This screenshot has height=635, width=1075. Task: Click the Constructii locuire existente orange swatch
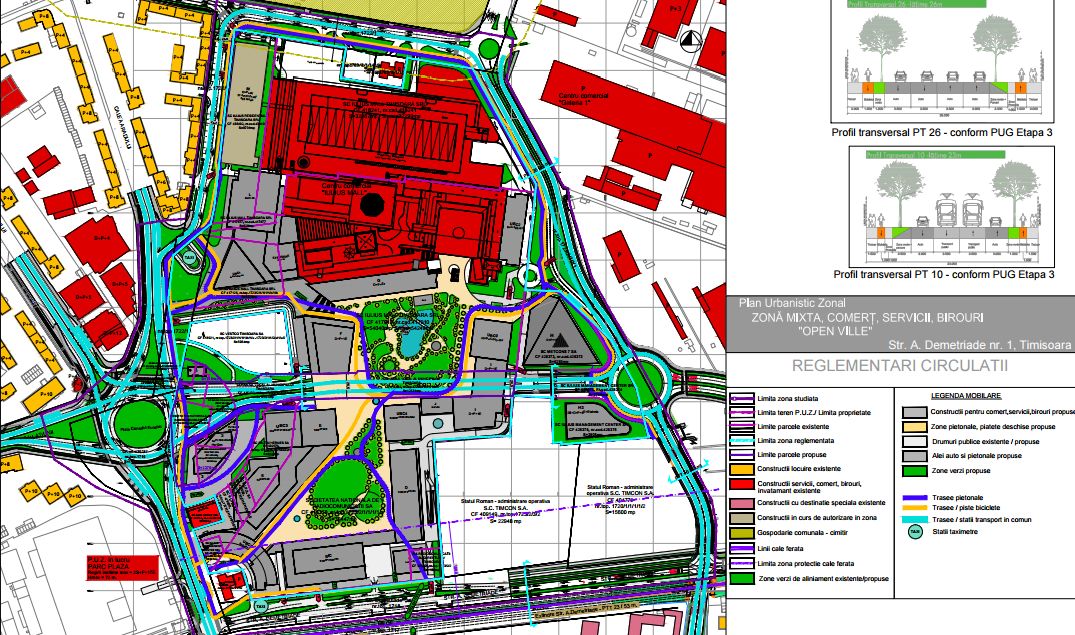click(x=741, y=468)
